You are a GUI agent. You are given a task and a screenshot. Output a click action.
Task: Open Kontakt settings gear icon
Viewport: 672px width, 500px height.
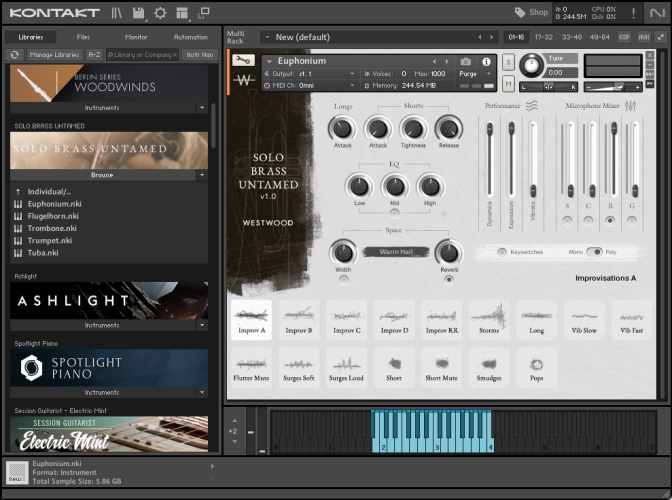click(x=160, y=13)
